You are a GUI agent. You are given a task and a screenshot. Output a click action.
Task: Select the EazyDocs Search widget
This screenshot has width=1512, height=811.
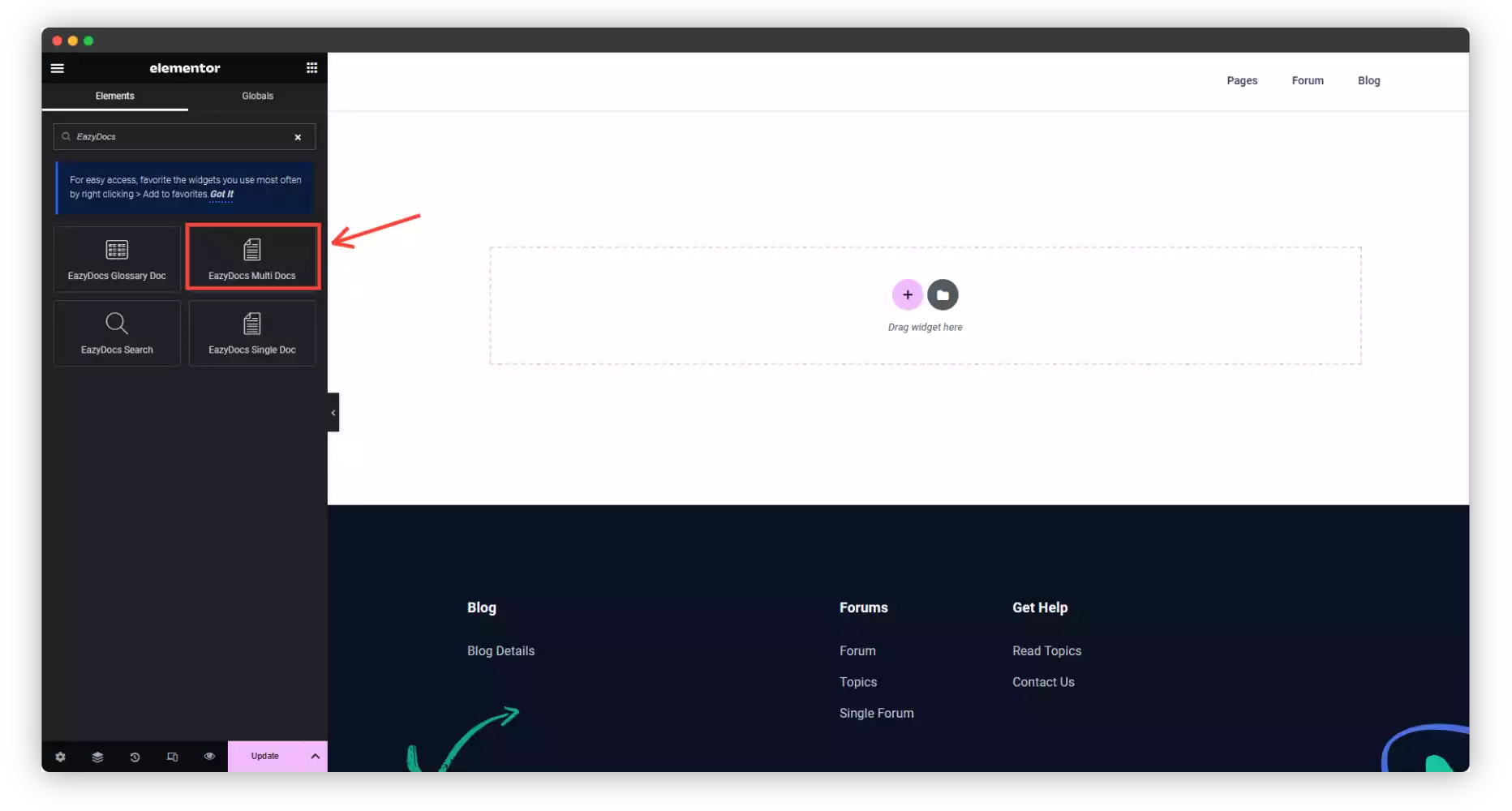[x=116, y=333]
